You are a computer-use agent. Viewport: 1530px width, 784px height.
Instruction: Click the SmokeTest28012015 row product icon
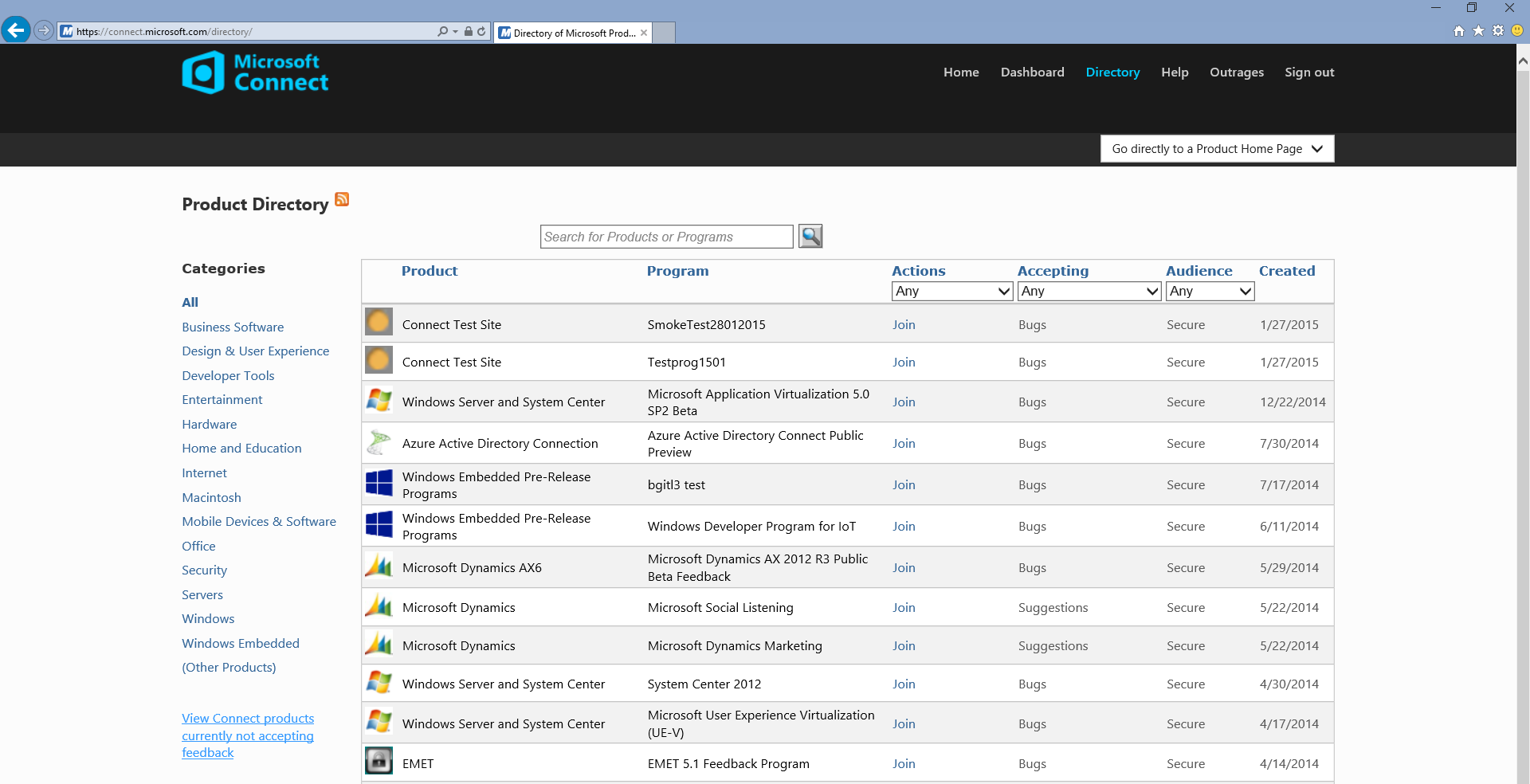379,322
